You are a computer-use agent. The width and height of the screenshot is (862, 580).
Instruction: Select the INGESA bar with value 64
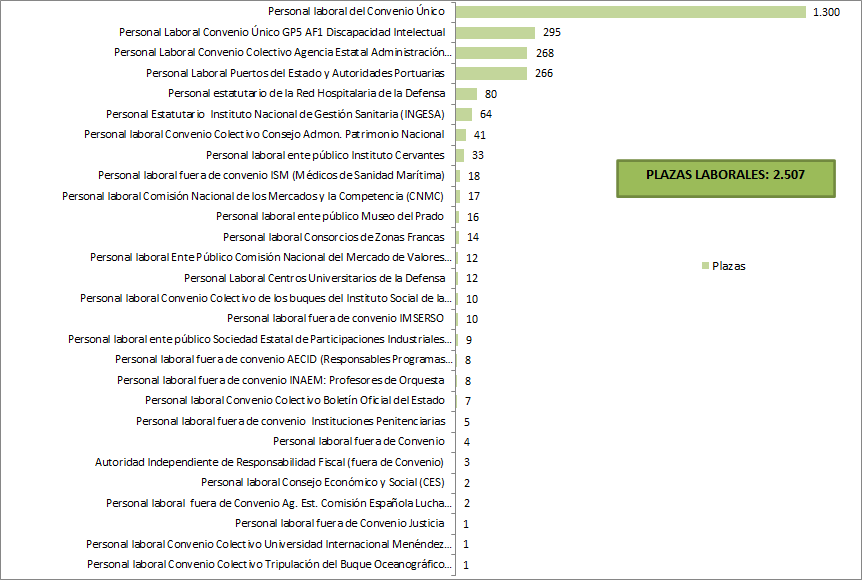[x=463, y=114]
